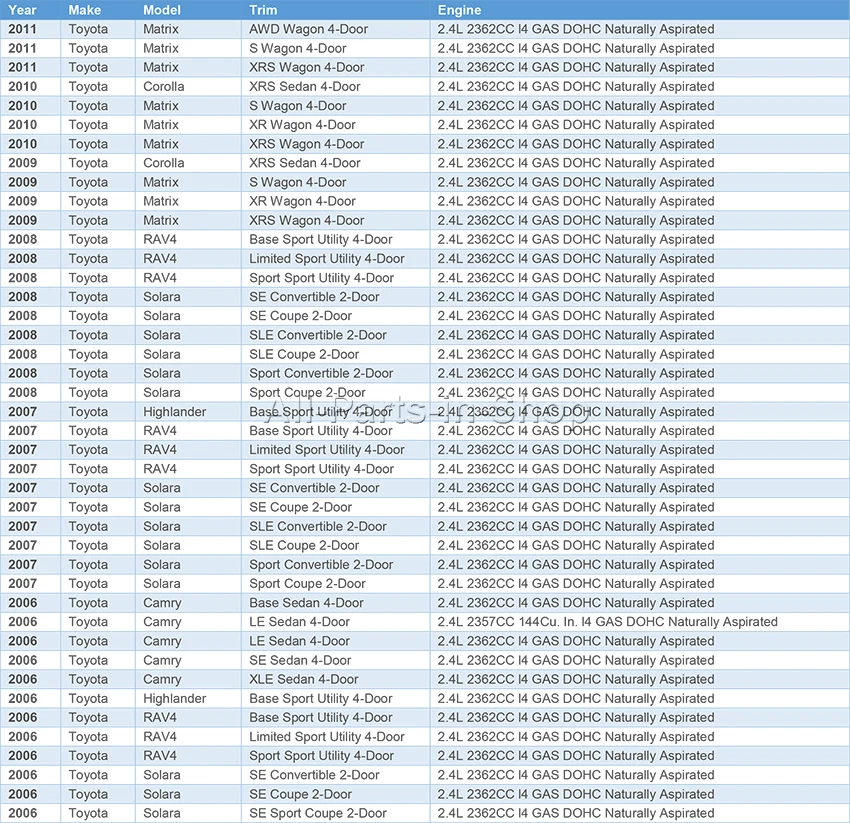
Task: Click the '2.4L 2357CC 144Cu. In.' engine cell
Action: [608, 622]
